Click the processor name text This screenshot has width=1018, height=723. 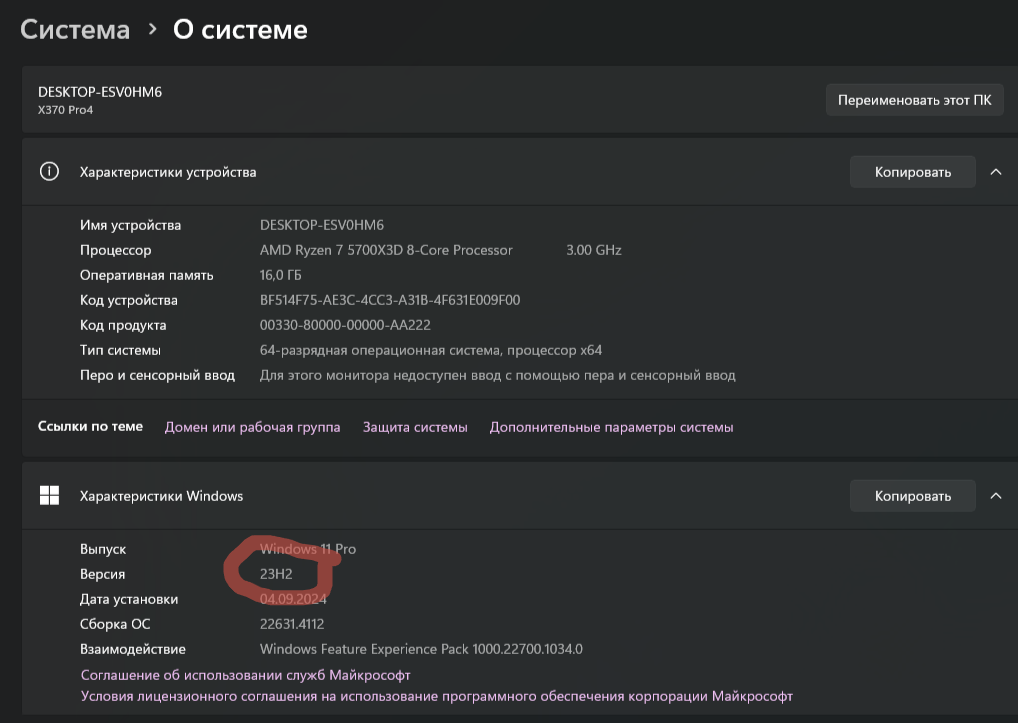pyautogui.click(x=386, y=250)
